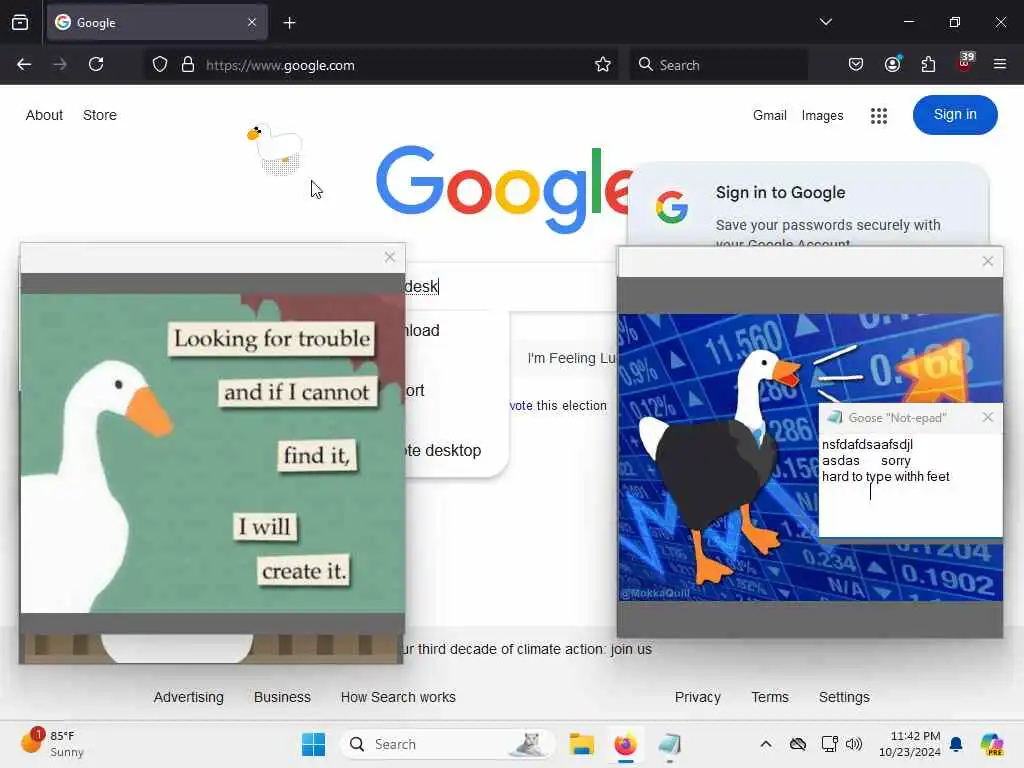Click the Firefox taskbar icon
The image size is (1024, 768).
(625, 744)
